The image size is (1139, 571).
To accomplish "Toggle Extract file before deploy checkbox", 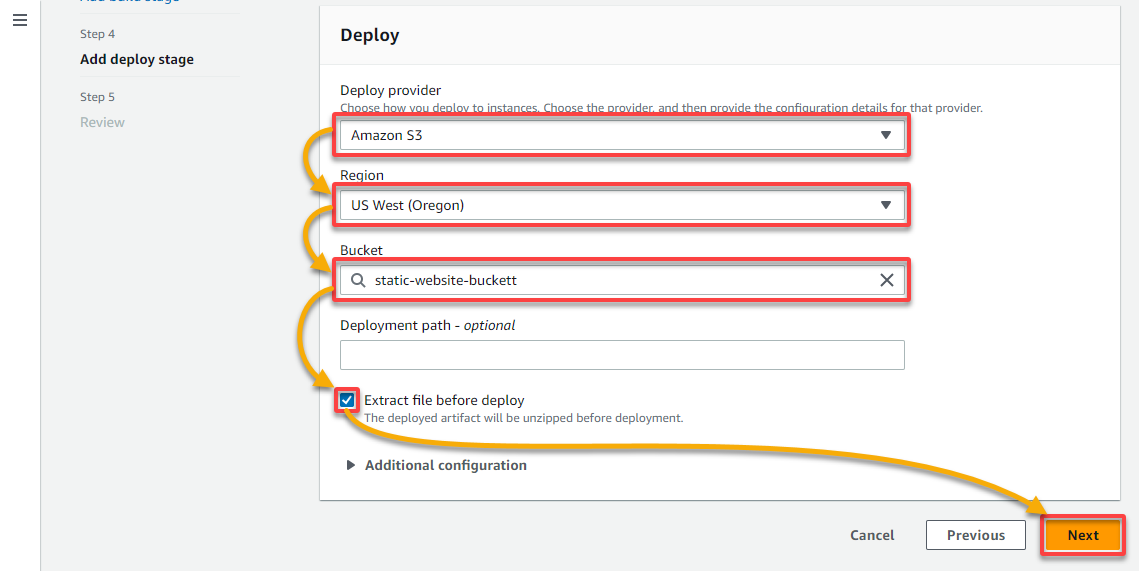I will 347,400.
